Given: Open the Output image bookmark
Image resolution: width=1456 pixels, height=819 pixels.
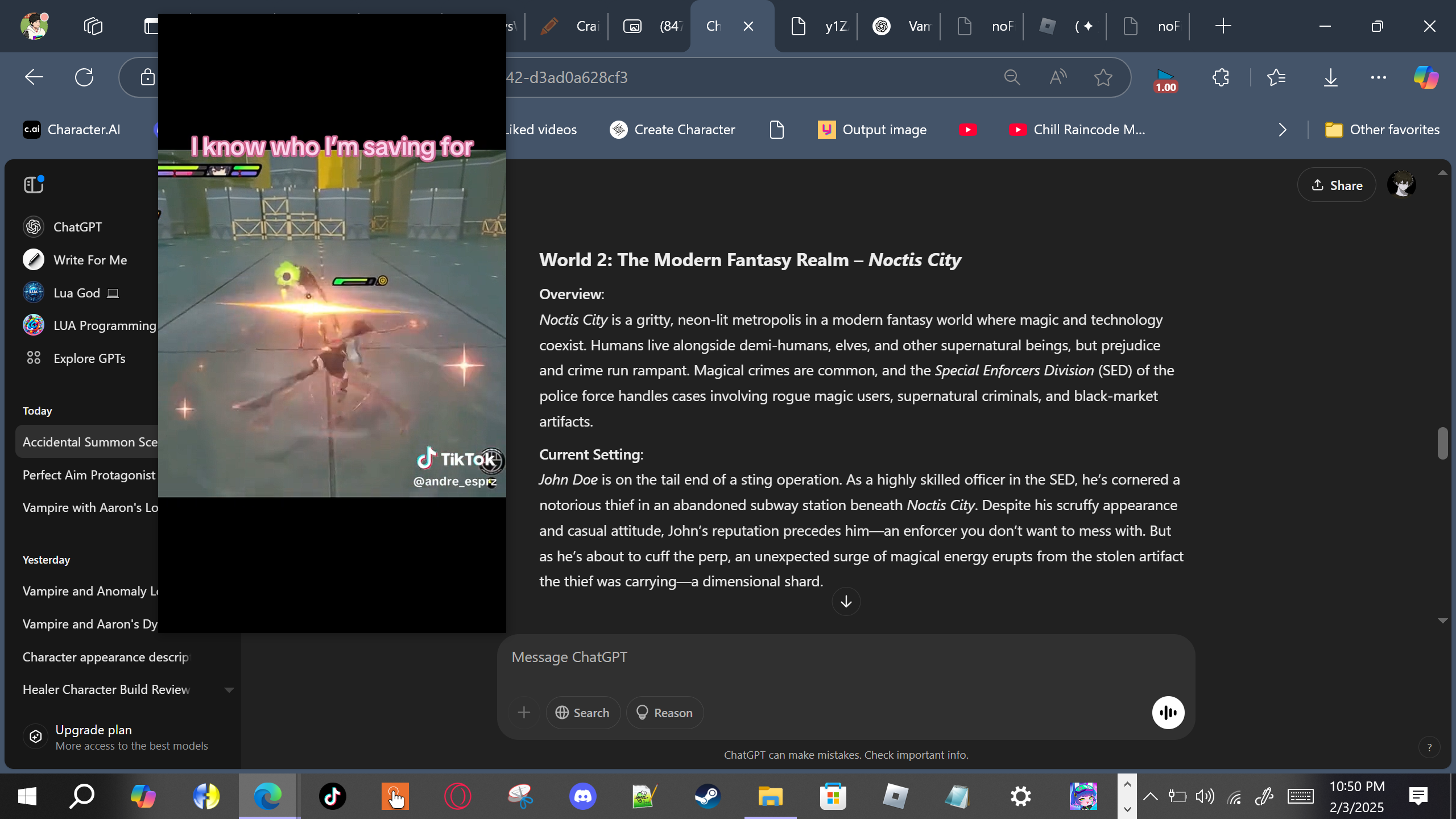Looking at the screenshot, I should pos(872,130).
